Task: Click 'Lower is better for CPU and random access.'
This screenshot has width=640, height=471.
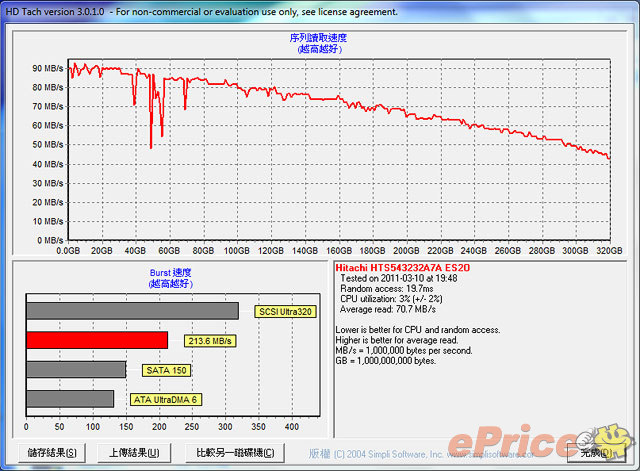Action: coord(418,330)
